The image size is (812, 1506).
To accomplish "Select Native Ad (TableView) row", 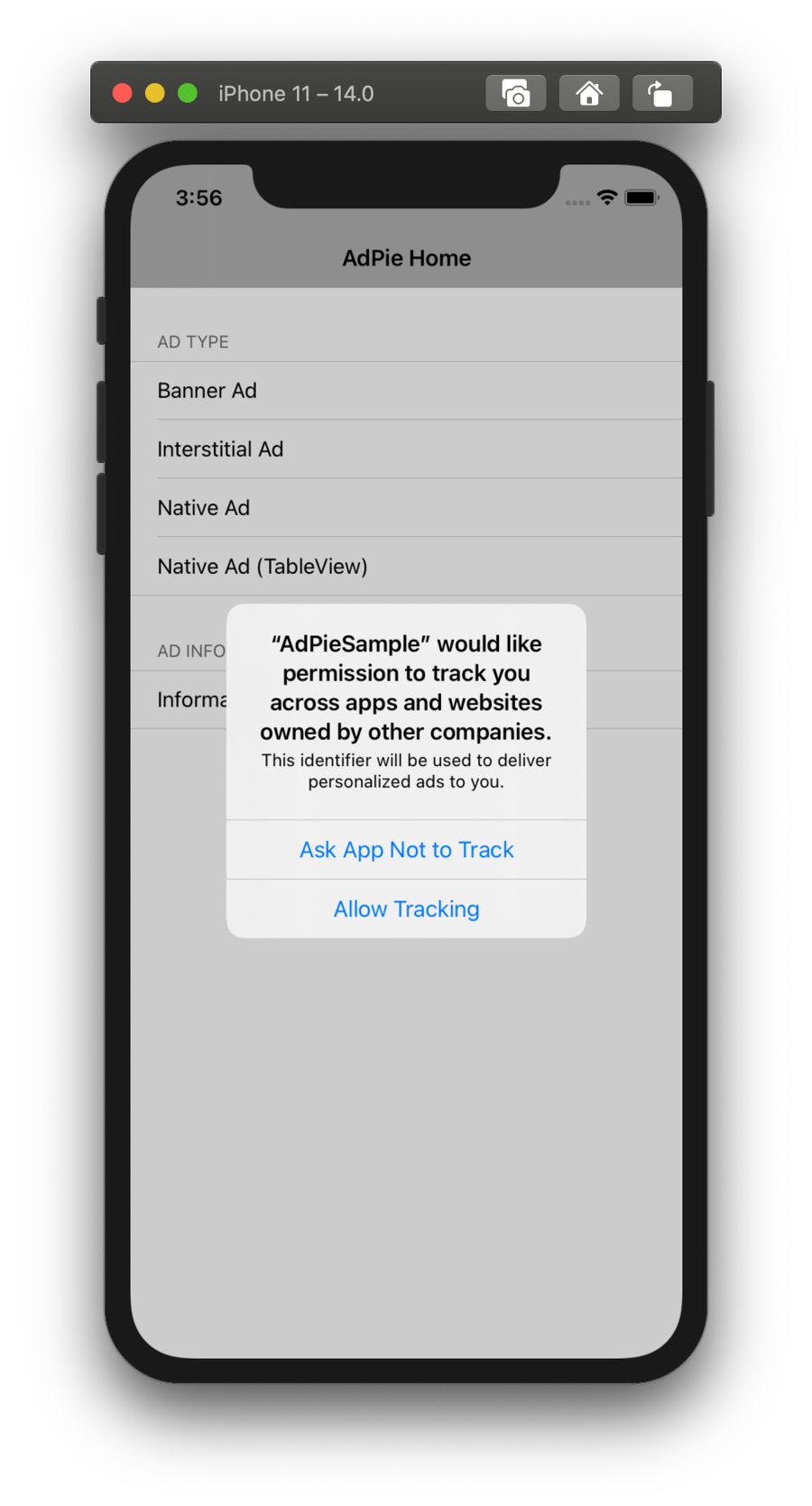I will [x=406, y=567].
